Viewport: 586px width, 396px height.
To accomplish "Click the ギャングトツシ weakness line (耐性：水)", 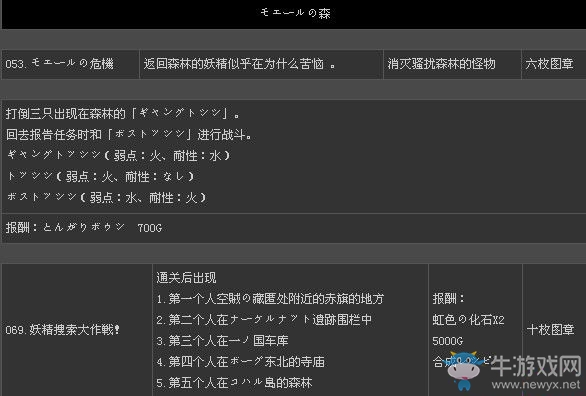I will coord(118,155).
